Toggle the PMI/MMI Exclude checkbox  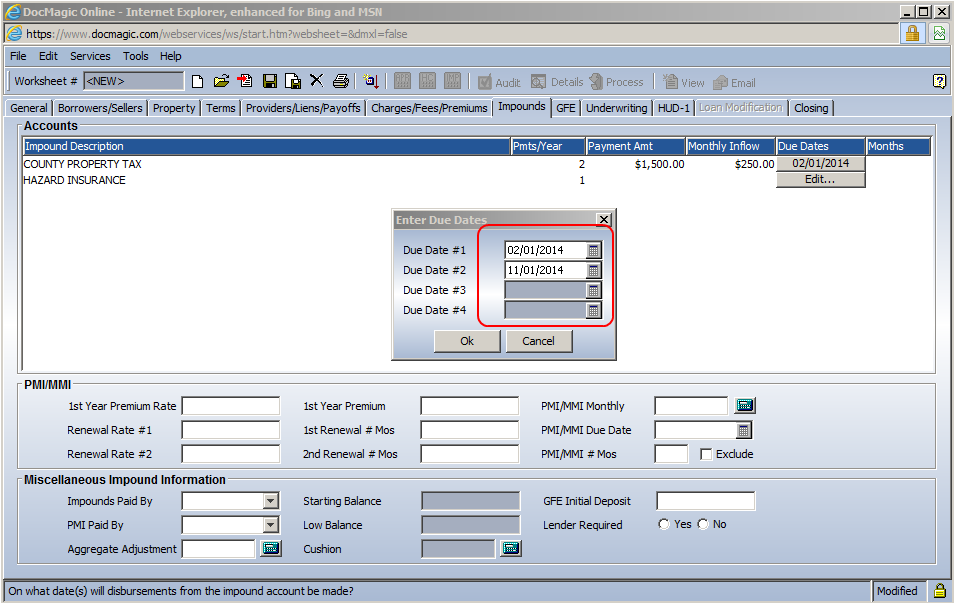pos(706,454)
